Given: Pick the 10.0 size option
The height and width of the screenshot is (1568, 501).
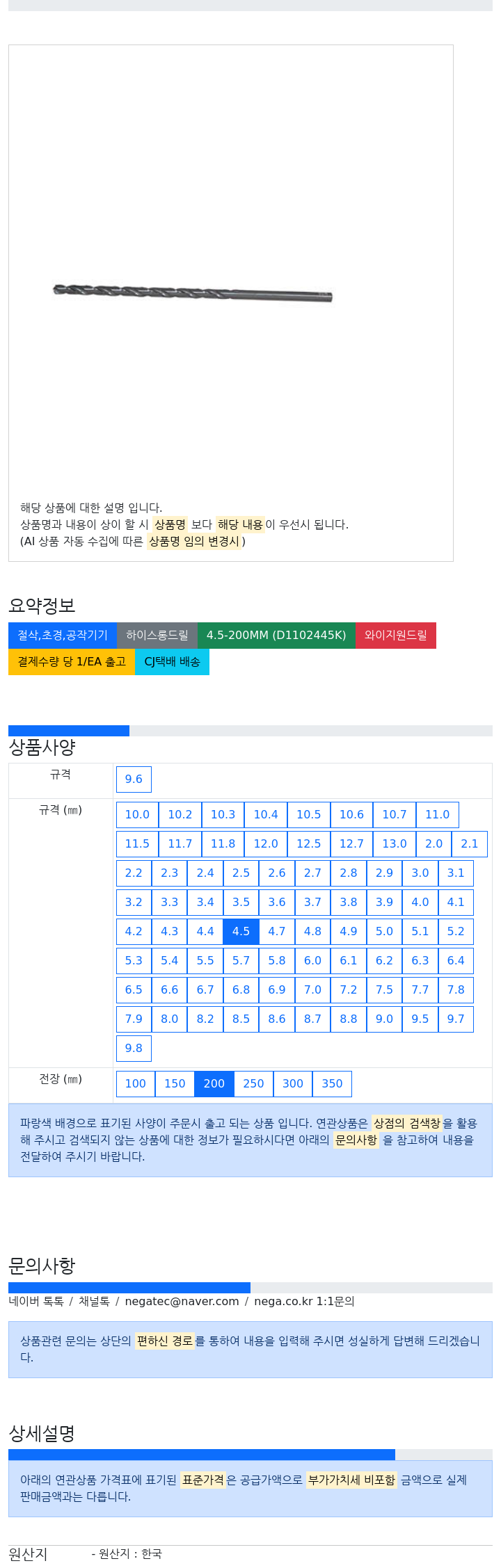Looking at the screenshot, I should pyautogui.click(x=137, y=814).
